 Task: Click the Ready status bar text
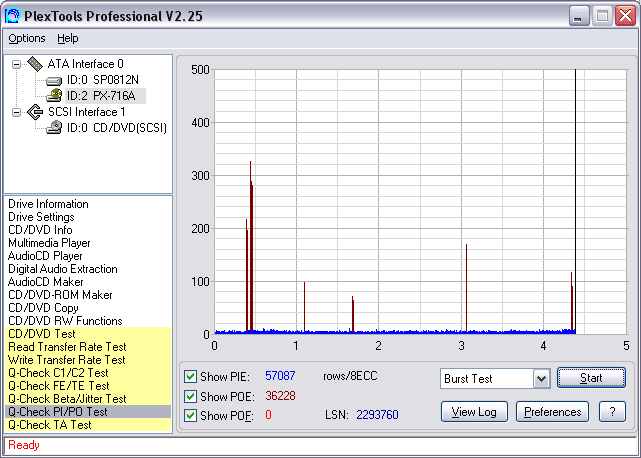[x=24, y=445]
